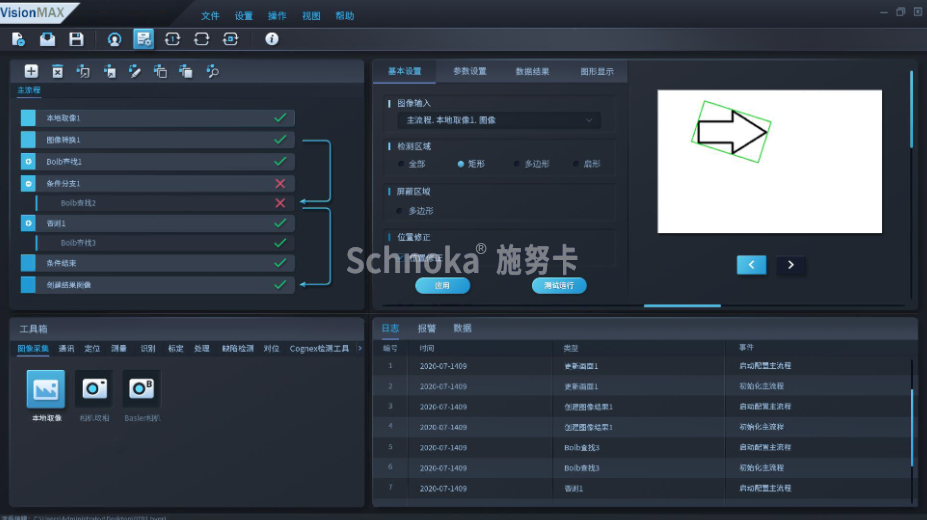Select the 扇形 detection region radio button
Viewport: 927px width, 520px height.
[x=575, y=164]
